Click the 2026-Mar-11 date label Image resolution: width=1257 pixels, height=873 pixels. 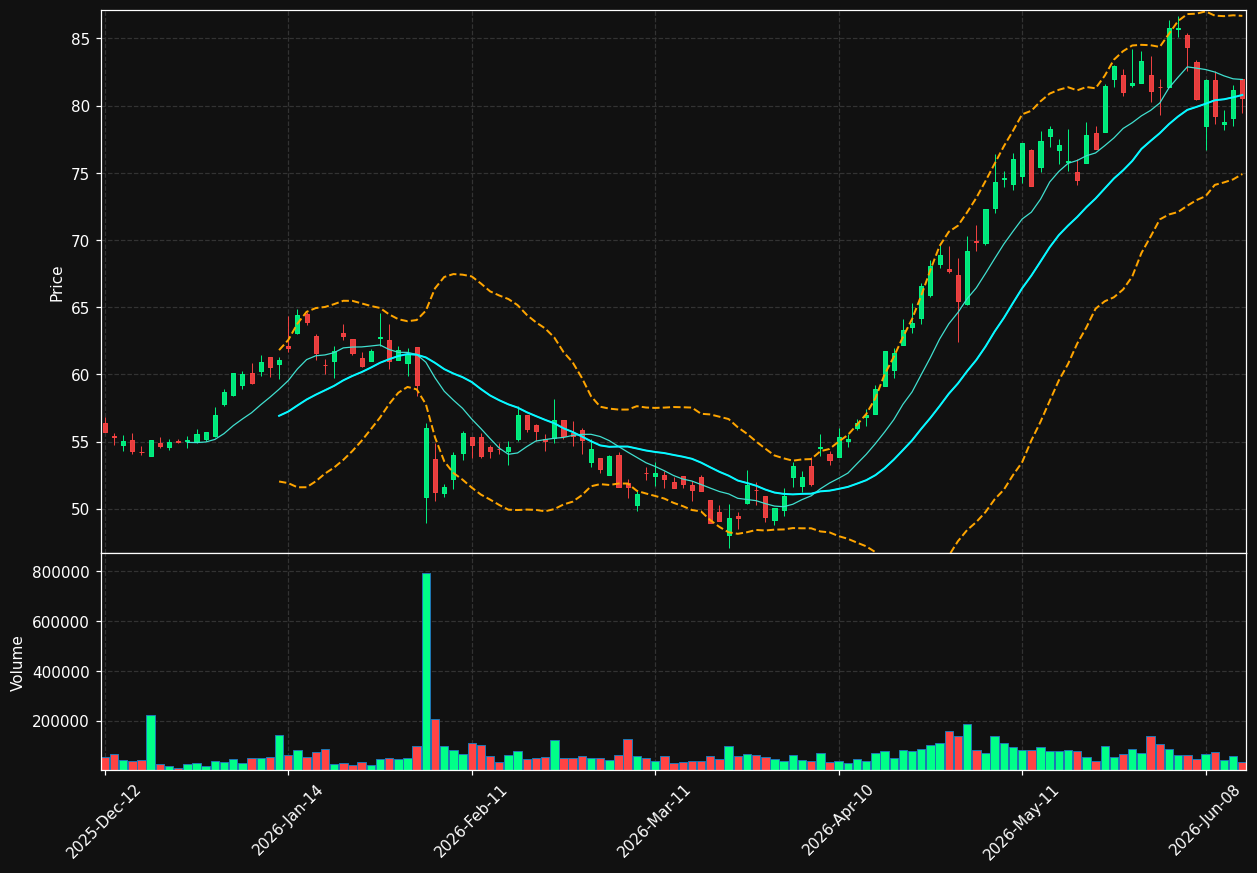click(653, 822)
